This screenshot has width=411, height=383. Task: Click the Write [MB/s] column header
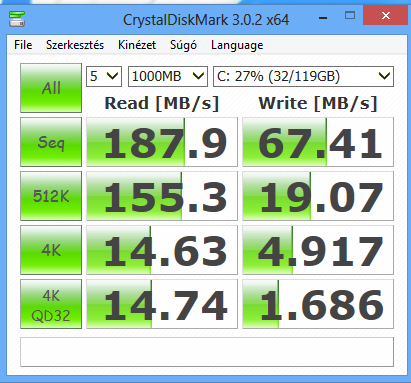[x=318, y=103]
